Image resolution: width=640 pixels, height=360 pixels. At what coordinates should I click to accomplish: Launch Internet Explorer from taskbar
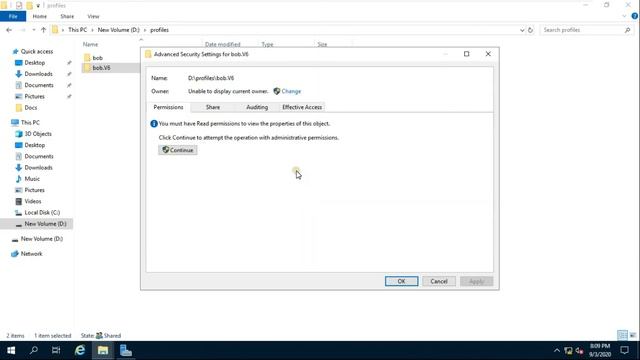click(x=80, y=351)
